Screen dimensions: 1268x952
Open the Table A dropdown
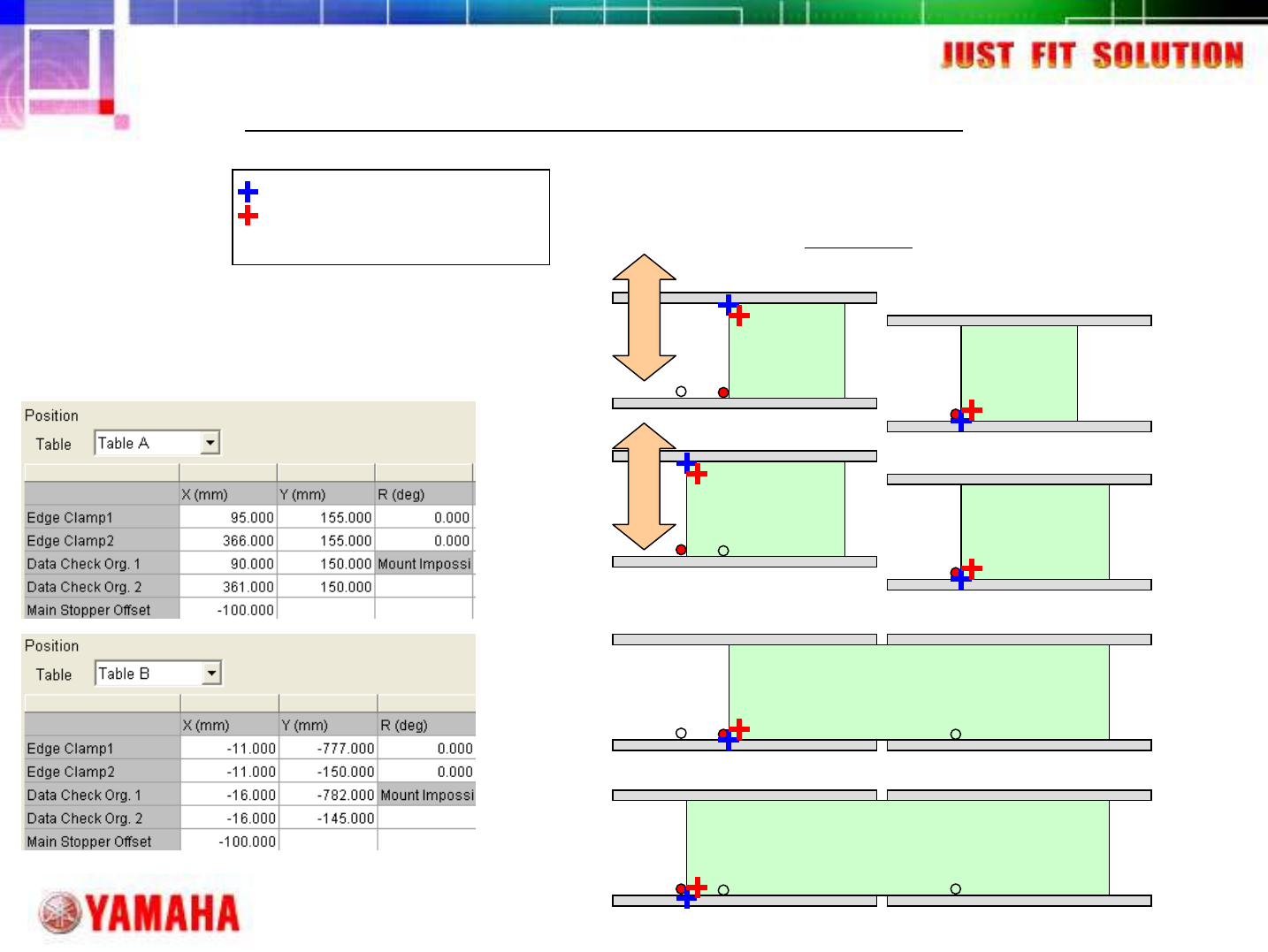210,442
